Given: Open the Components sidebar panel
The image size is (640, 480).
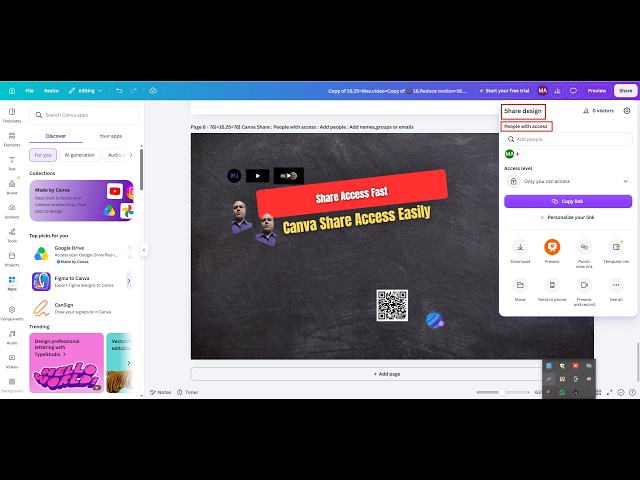Looking at the screenshot, I should (x=12, y=313).
